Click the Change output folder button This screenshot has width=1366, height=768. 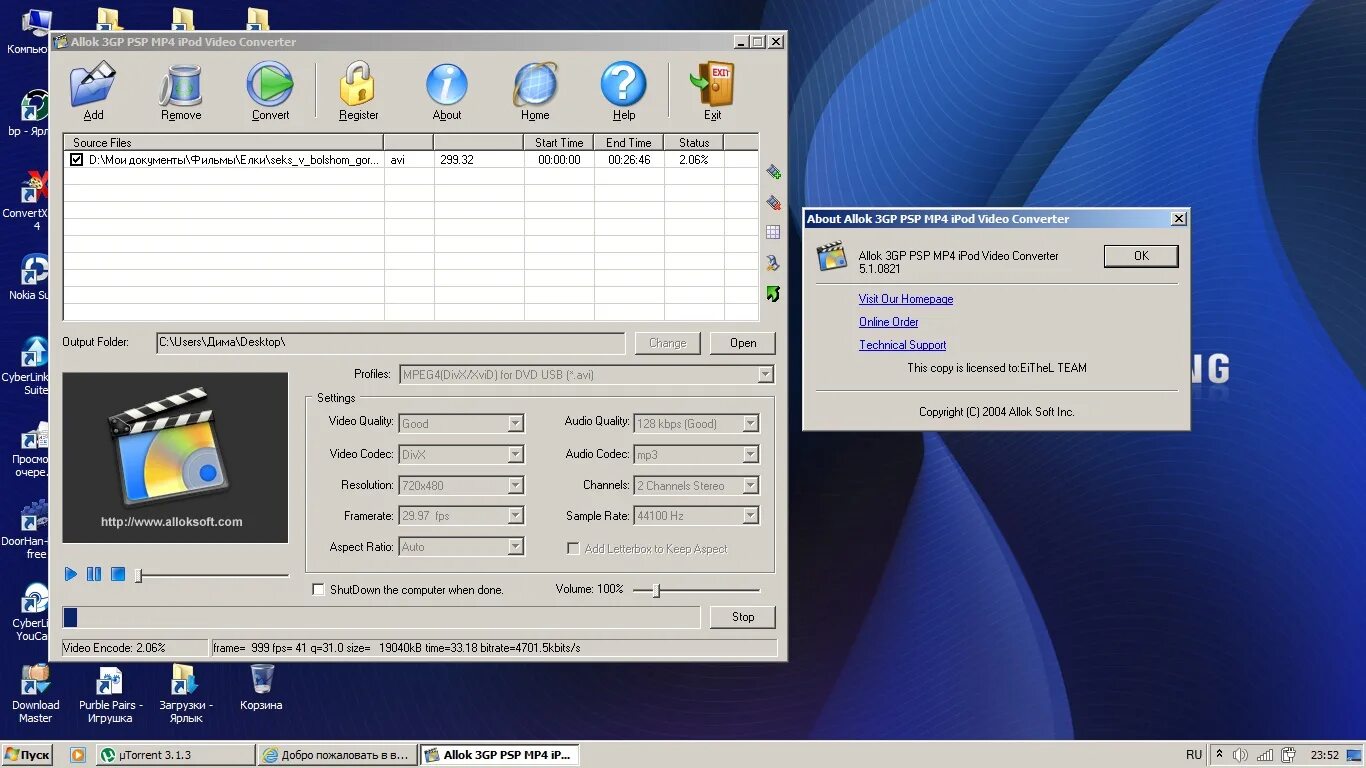pos(667,343)
